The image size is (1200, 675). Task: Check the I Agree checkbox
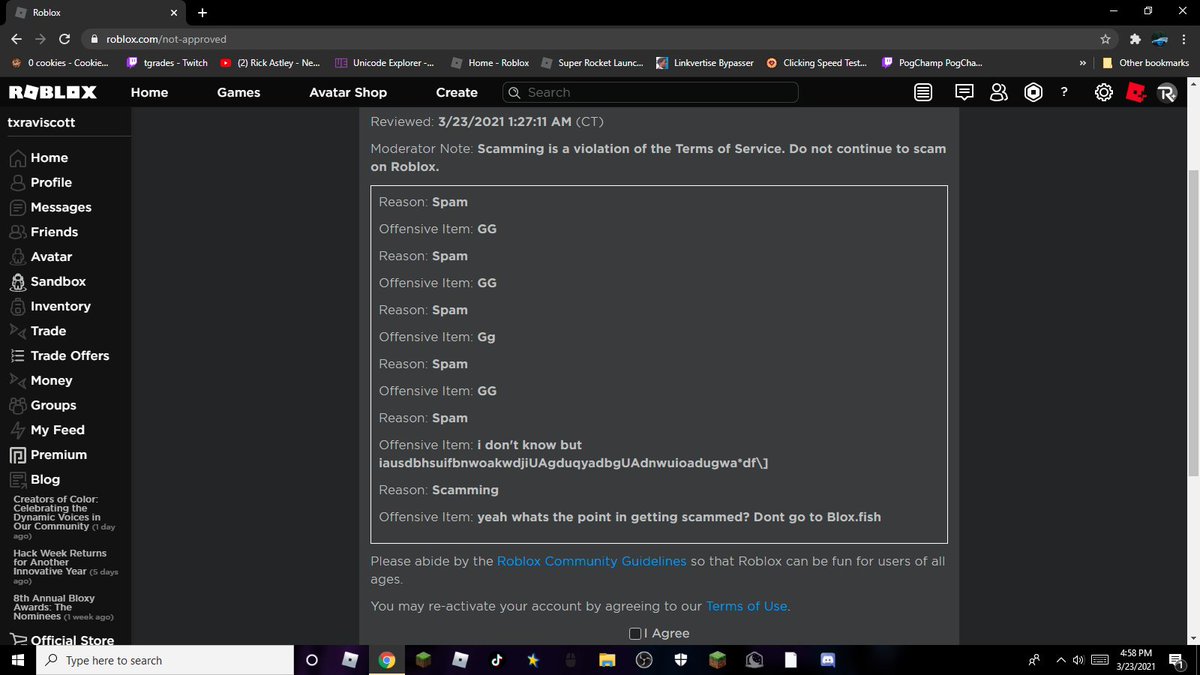point(634,633)
